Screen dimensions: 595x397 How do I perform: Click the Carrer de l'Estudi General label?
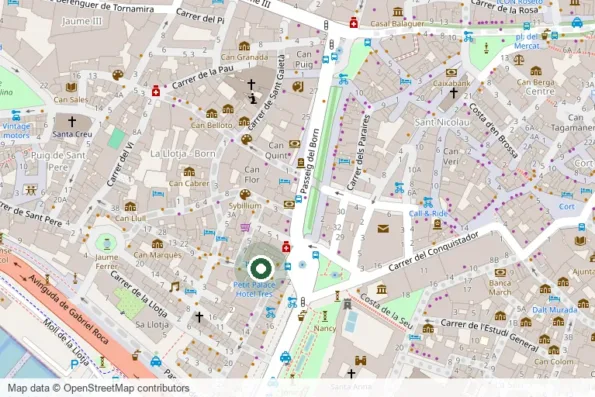coord(489,336)
